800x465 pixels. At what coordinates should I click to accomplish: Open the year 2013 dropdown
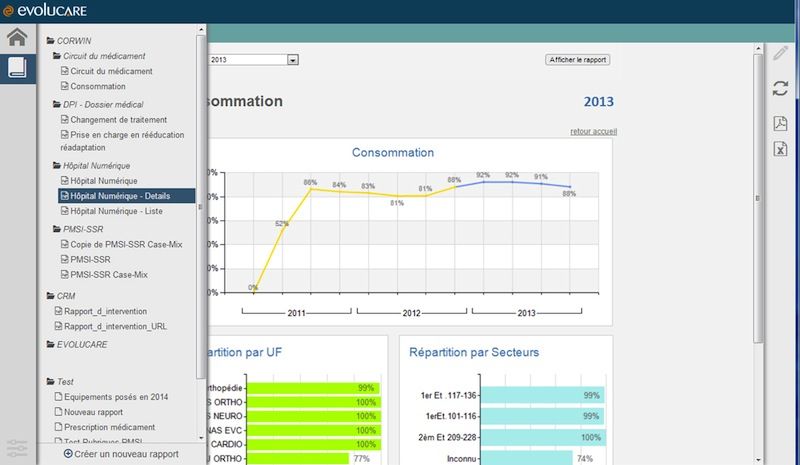click(x=293, y=60)
